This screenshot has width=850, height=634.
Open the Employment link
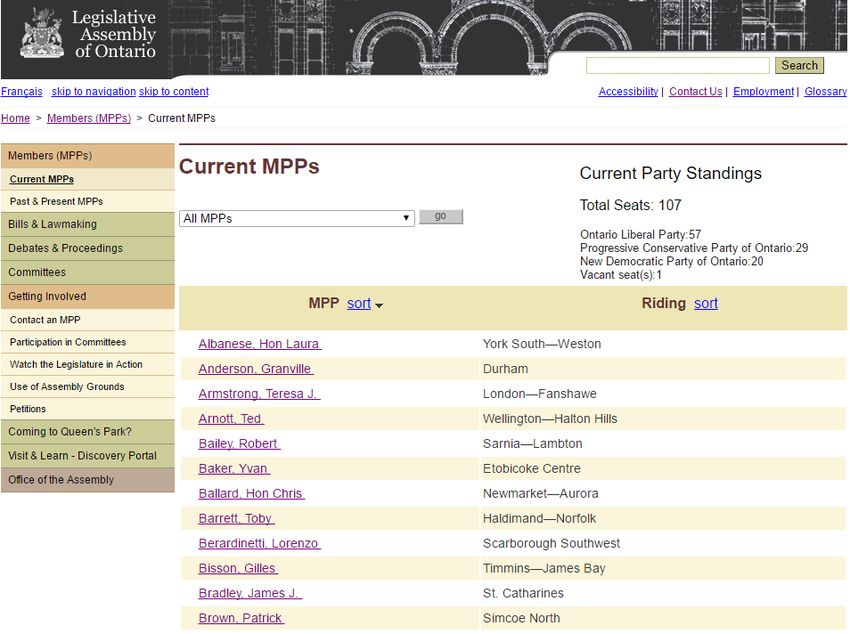(763, 92)
